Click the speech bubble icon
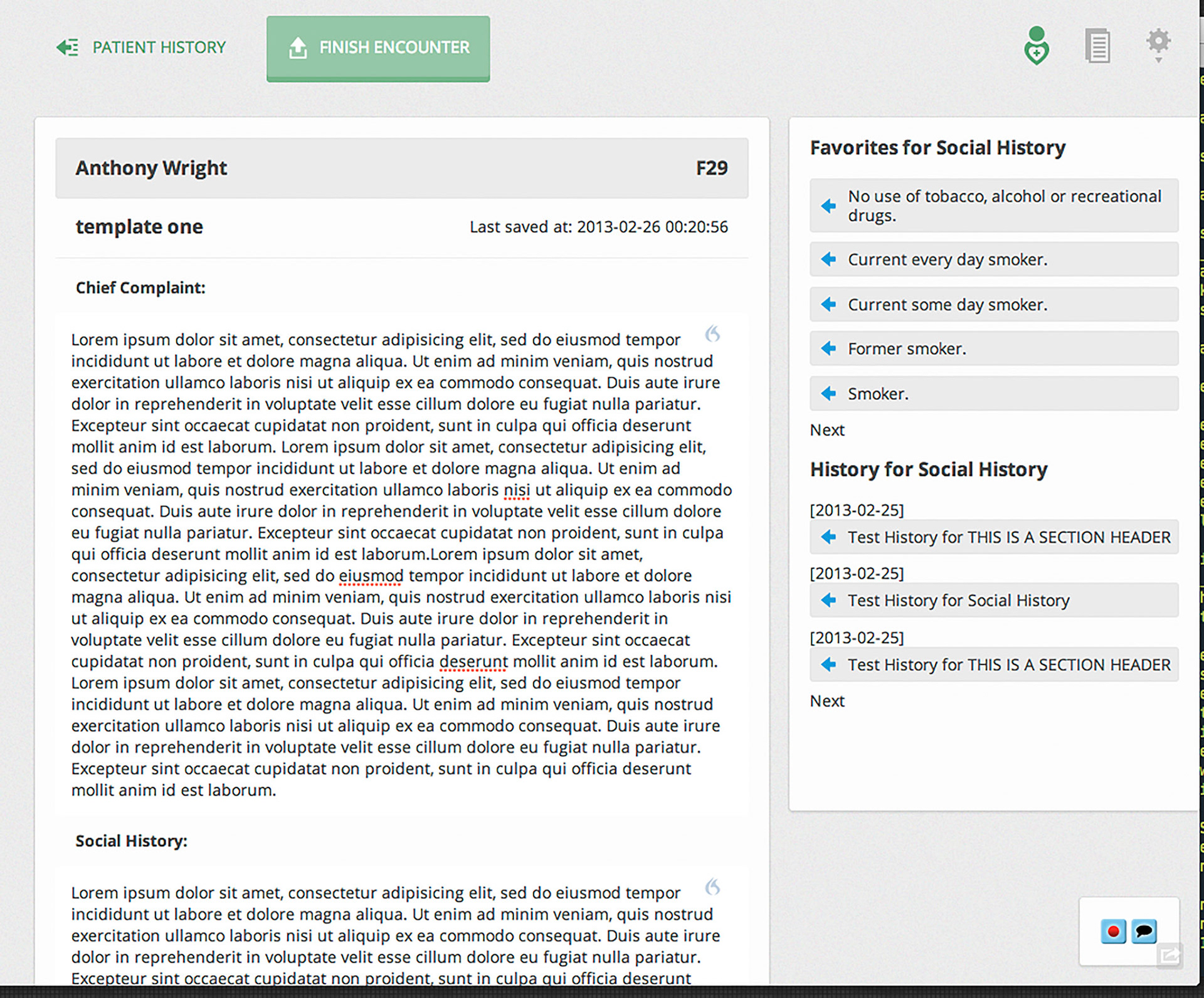The height and width of the screenshot is (998, 1204). (x=1144, y=931)
